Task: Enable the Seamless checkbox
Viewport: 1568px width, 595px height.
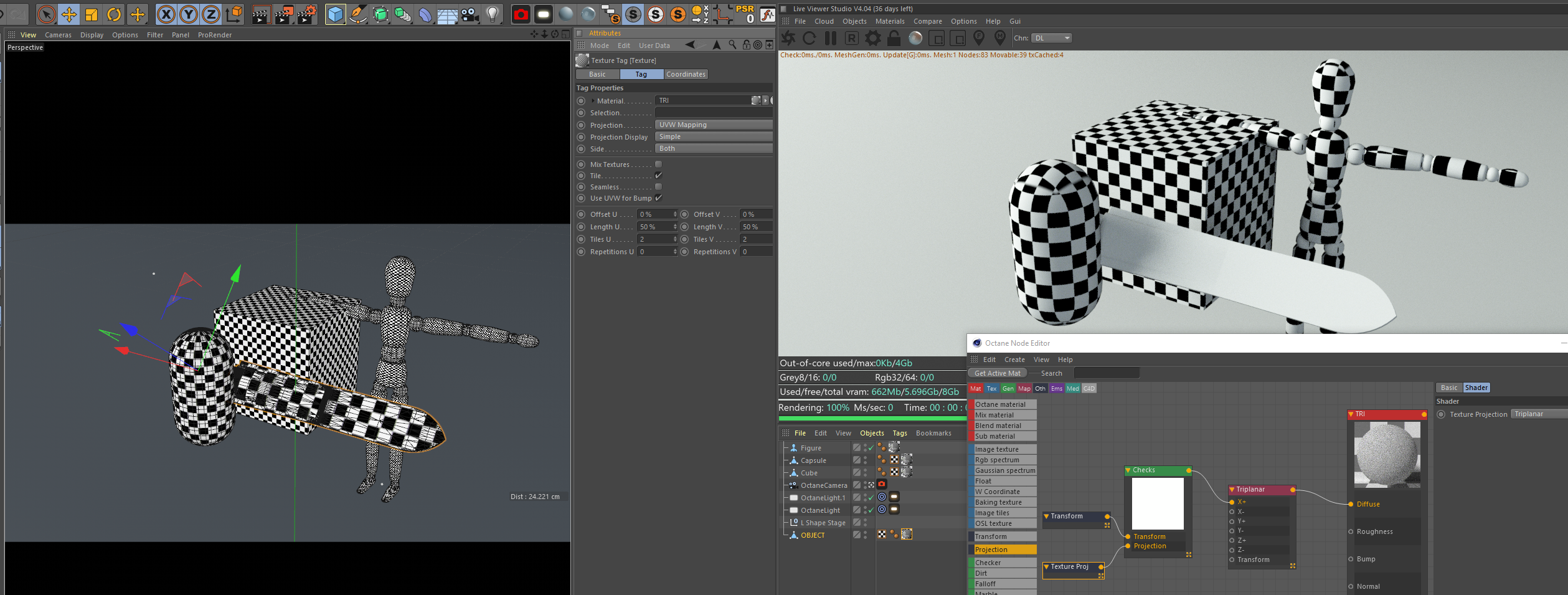Action: (x=658, y=187)
